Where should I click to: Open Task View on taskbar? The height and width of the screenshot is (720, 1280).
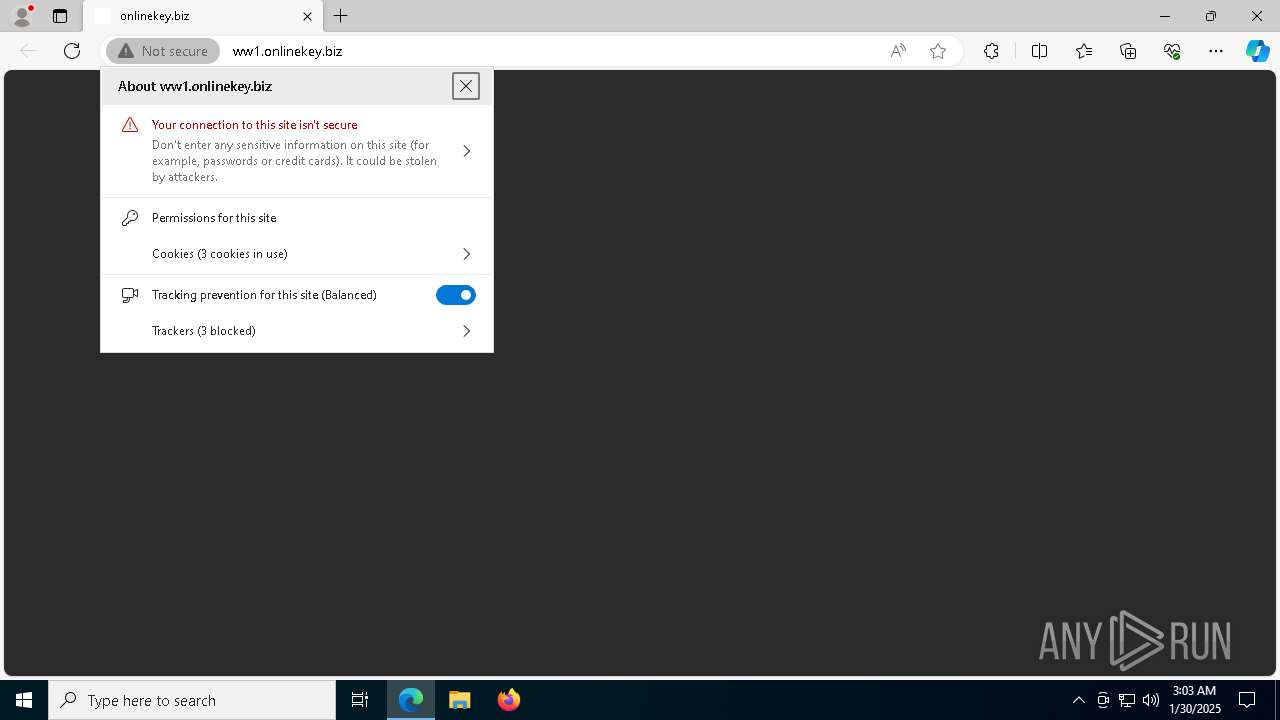pyautogui.click(x=360, y=700)
